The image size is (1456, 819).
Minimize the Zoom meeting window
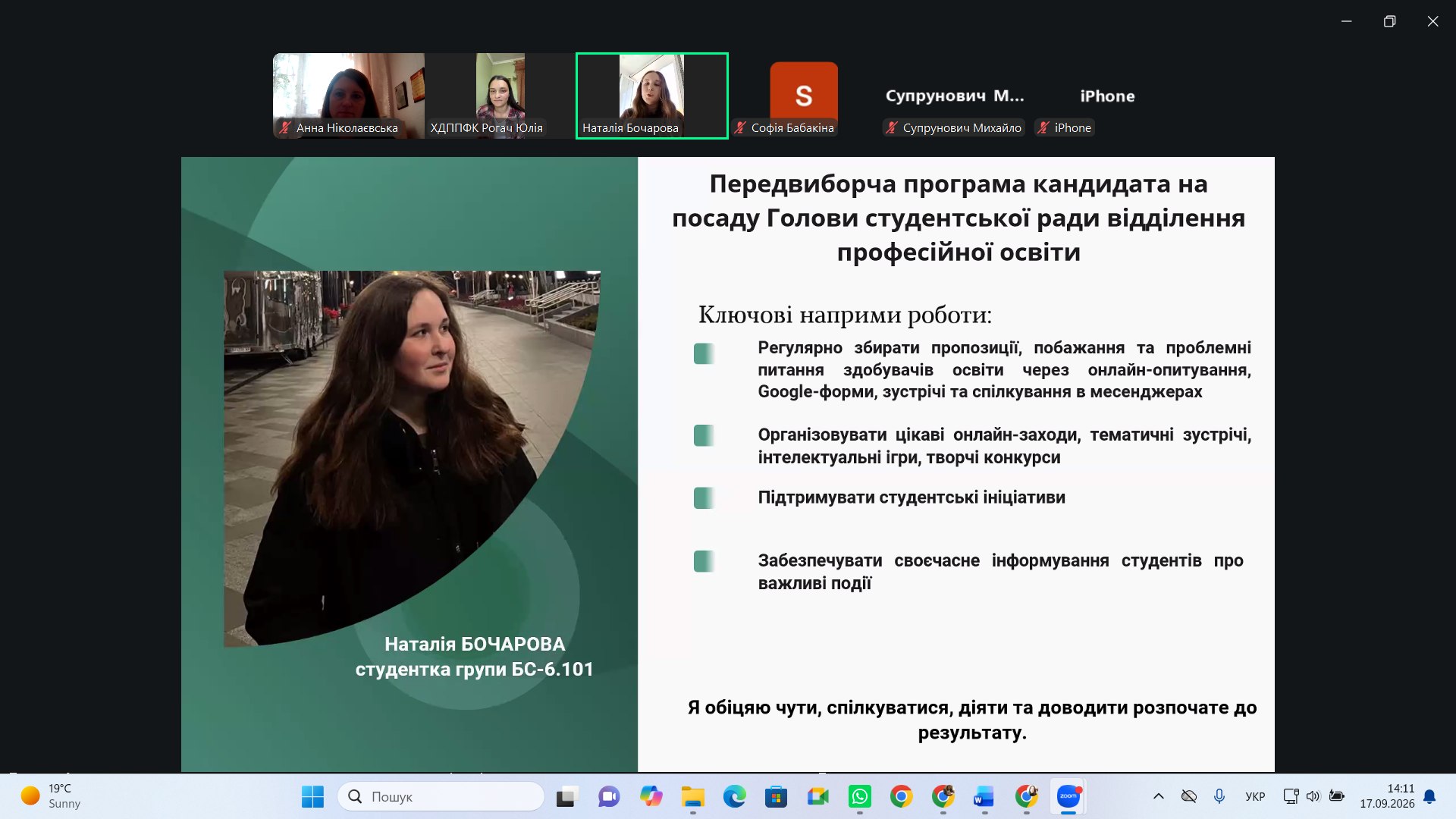tap(1347, 21)
